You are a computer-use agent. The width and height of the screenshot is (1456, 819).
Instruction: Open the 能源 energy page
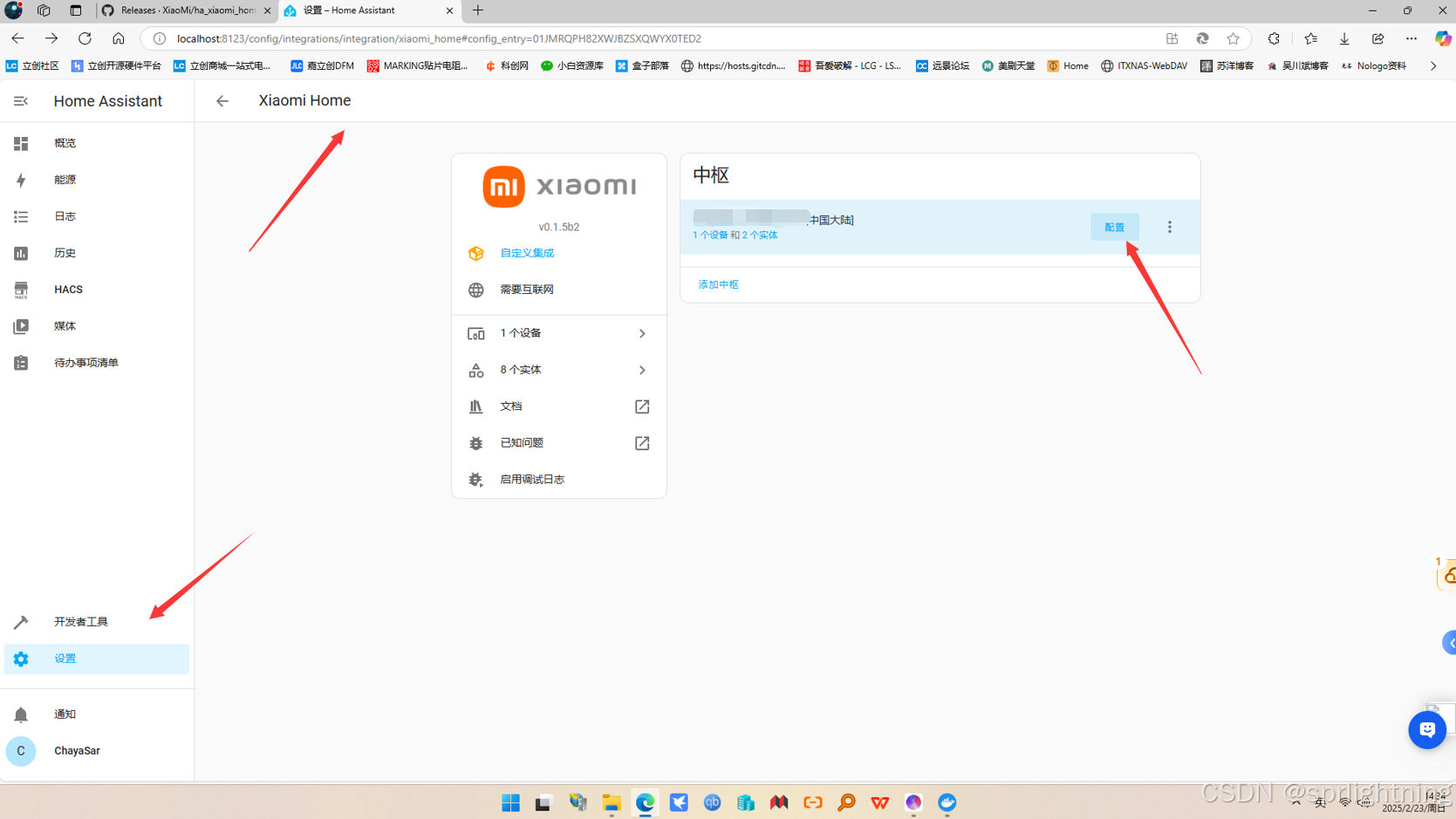pyautogui.click(x=97, y=180)
